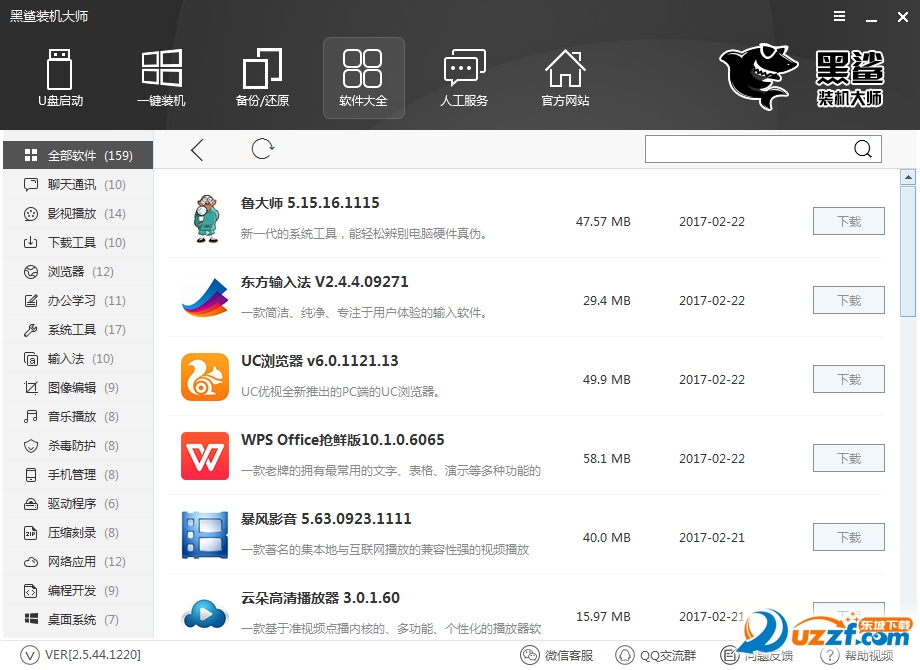
Task: Refresh the software list
Action: pos(262,148)
